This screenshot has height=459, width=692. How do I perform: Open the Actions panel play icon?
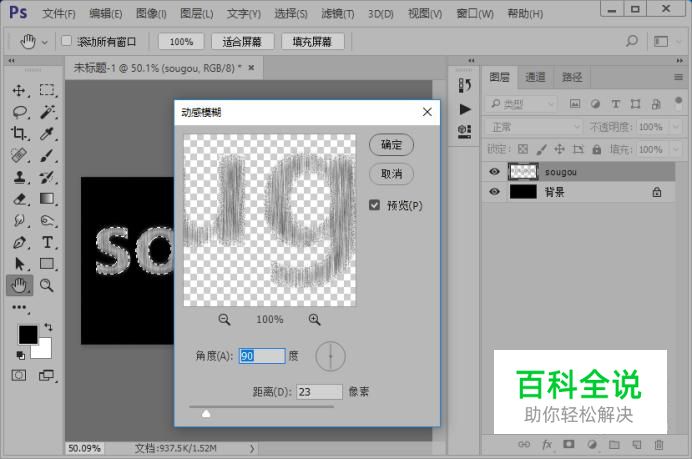pyautogui.click(x=465, y=109)
